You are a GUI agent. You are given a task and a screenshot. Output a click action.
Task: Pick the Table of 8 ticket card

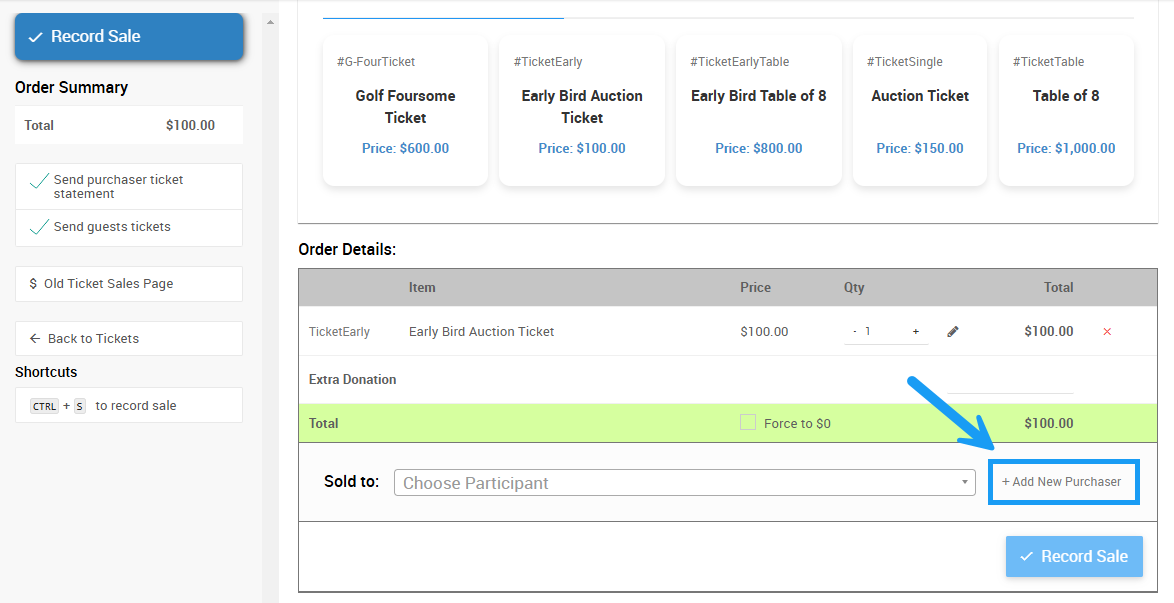(1066, 111)
